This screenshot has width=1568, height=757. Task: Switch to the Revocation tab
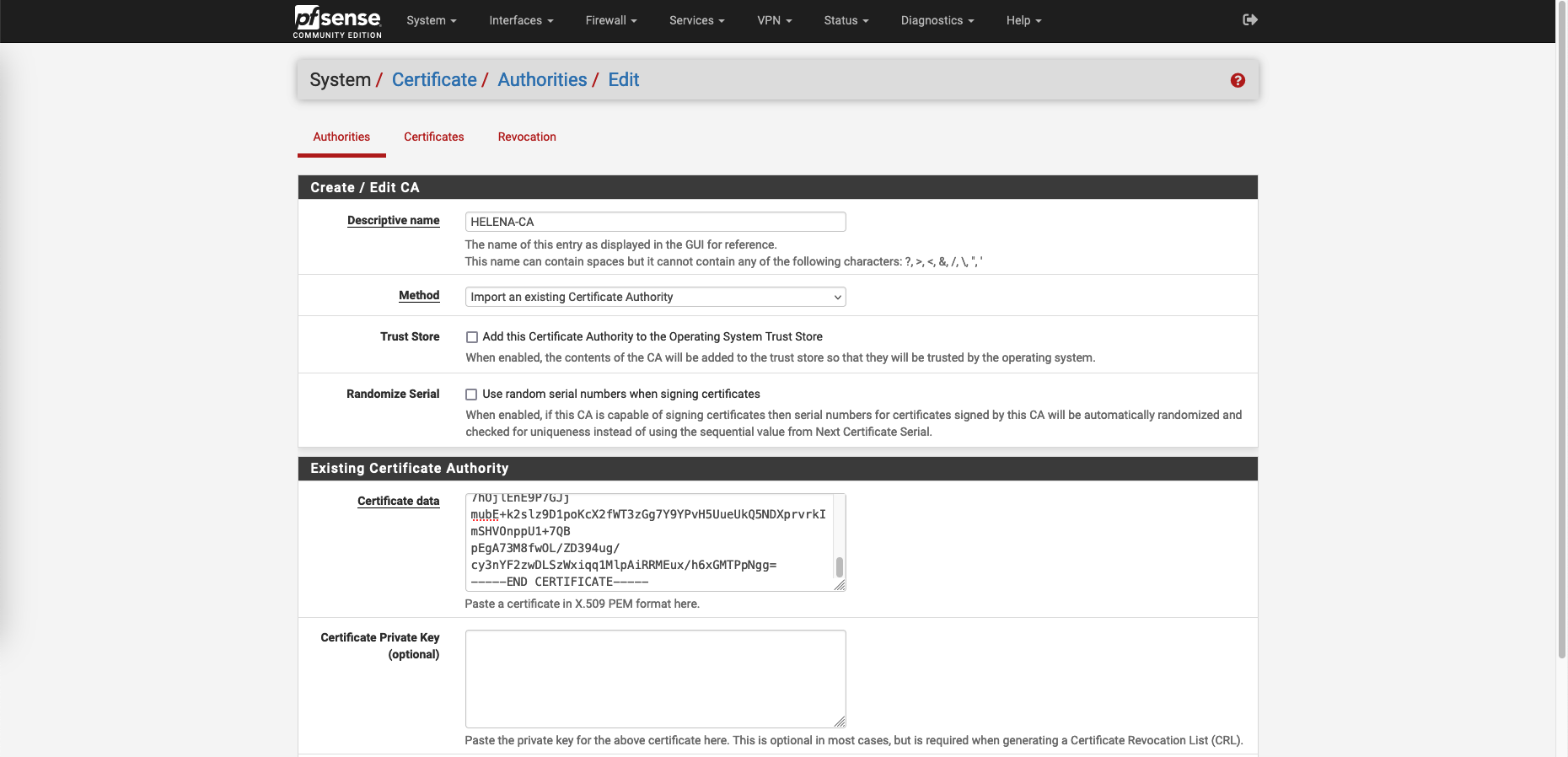coord(527,137)
